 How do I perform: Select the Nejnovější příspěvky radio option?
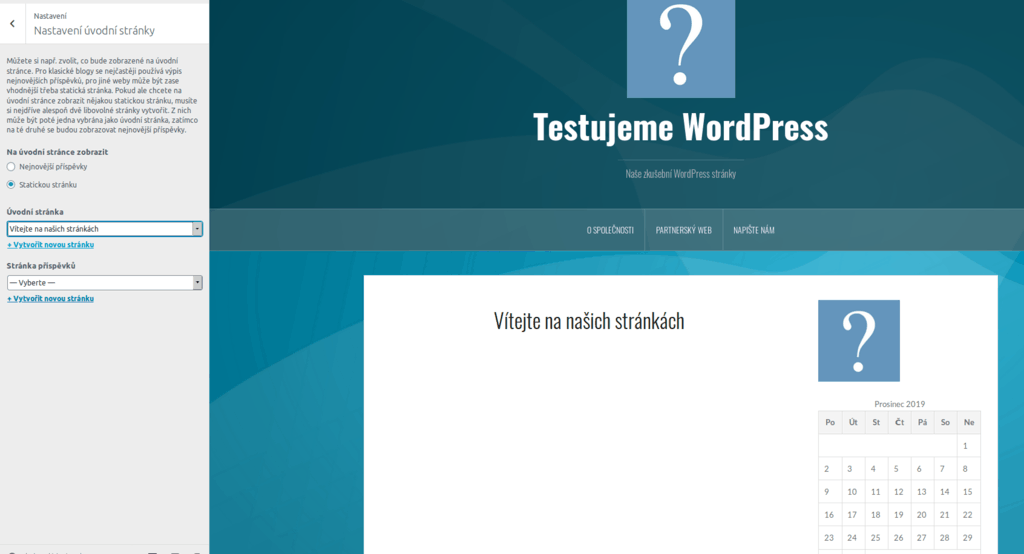click(x=11, y=167)
